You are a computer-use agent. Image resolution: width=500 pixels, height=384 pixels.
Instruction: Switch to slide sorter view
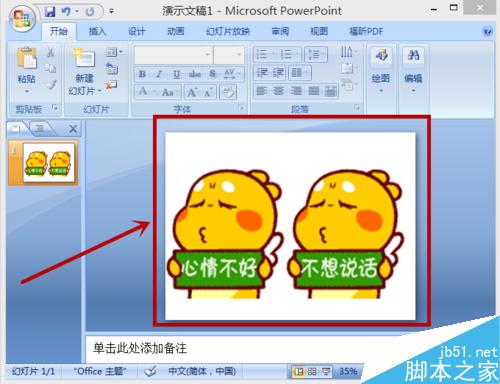pos(312,372)
